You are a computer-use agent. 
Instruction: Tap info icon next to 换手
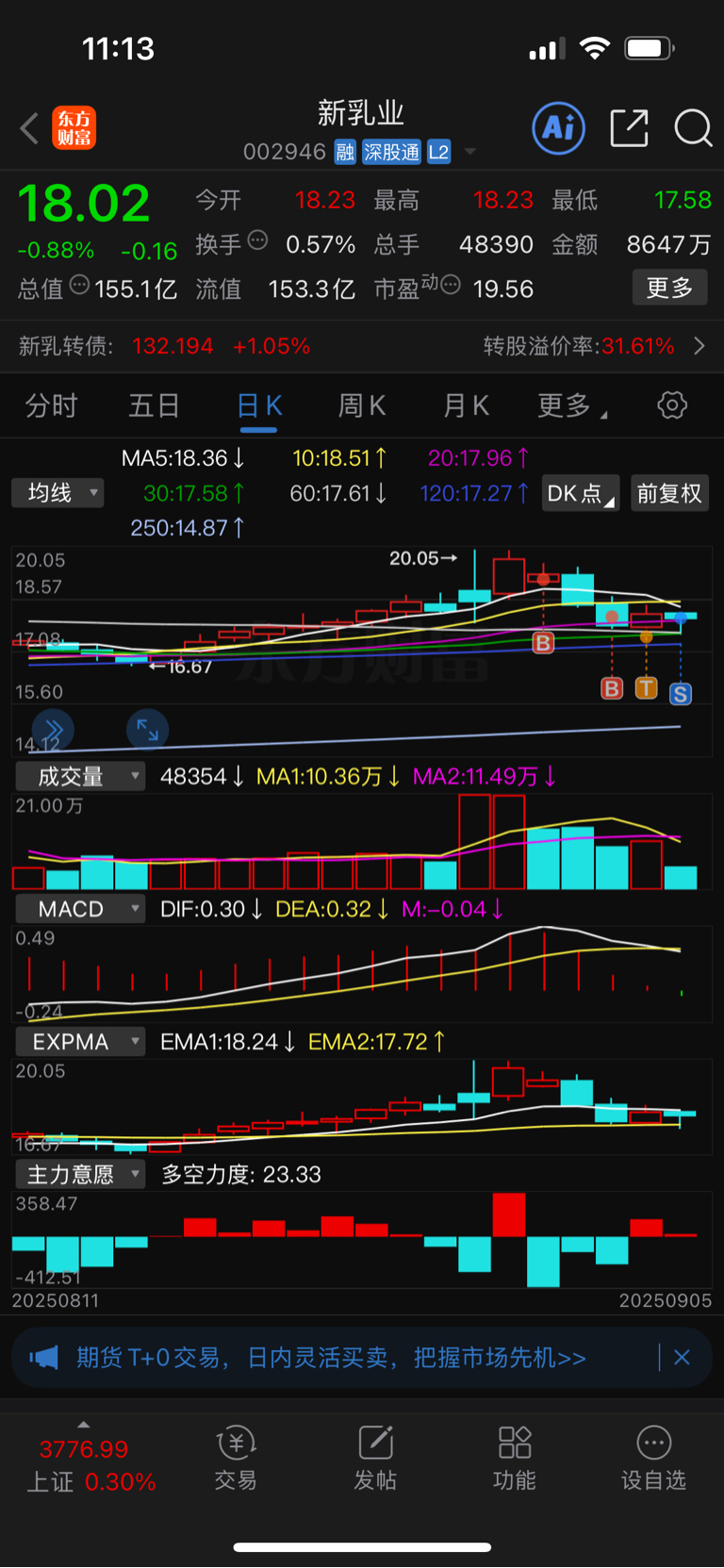pos(257,240)
